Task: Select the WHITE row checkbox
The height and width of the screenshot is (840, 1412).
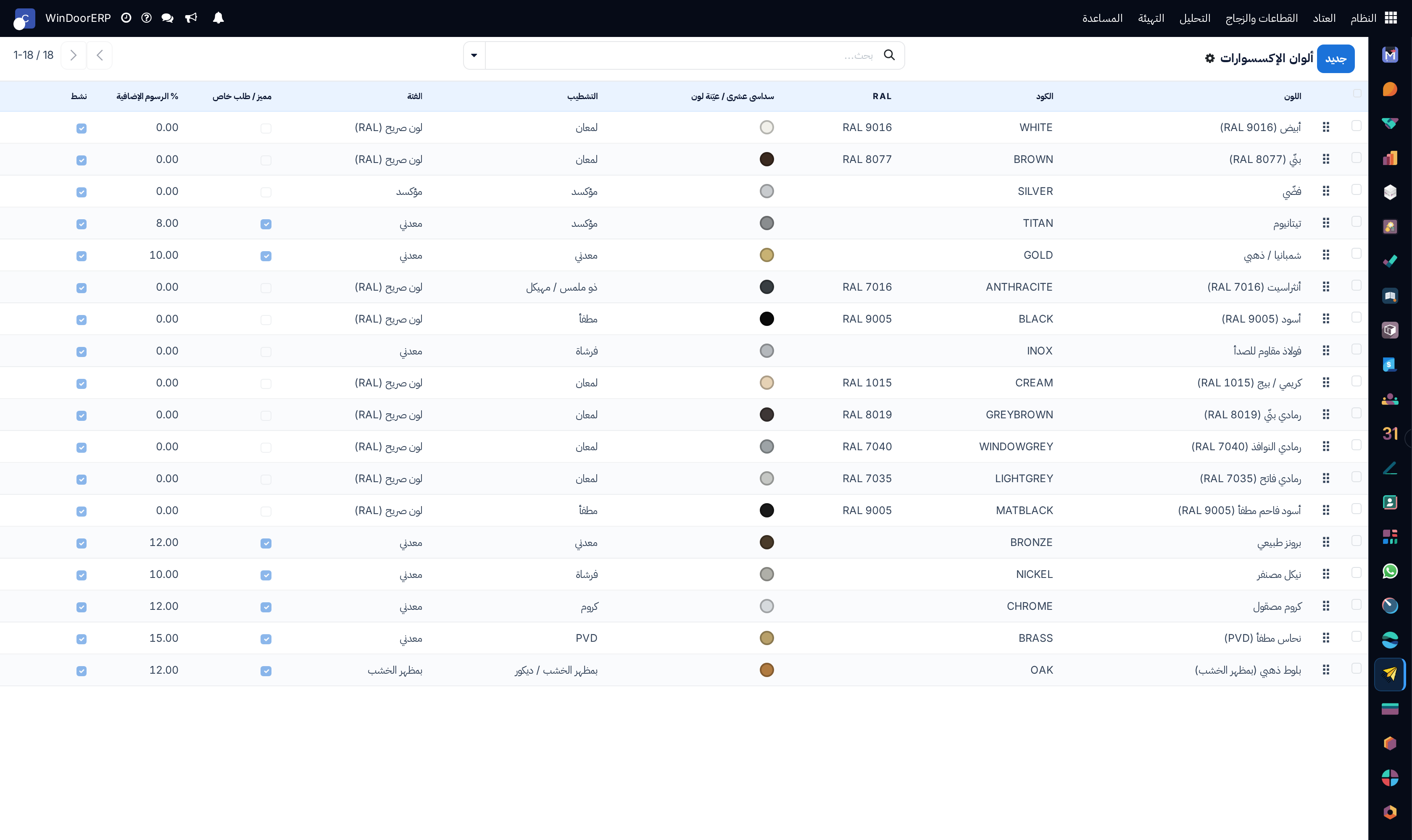Action: click(x=1357, y=126)
